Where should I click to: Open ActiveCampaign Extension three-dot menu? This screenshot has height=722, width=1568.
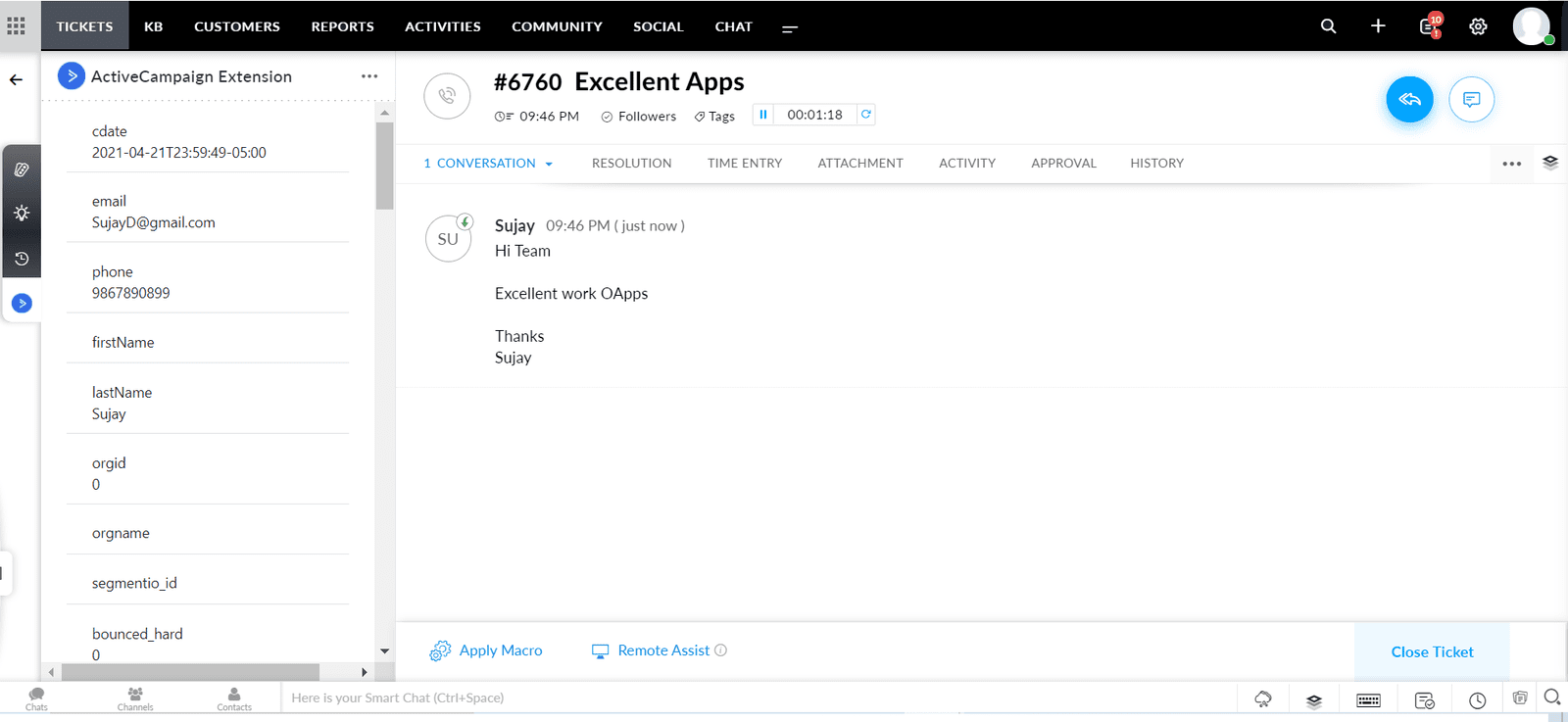coord(369,76)
